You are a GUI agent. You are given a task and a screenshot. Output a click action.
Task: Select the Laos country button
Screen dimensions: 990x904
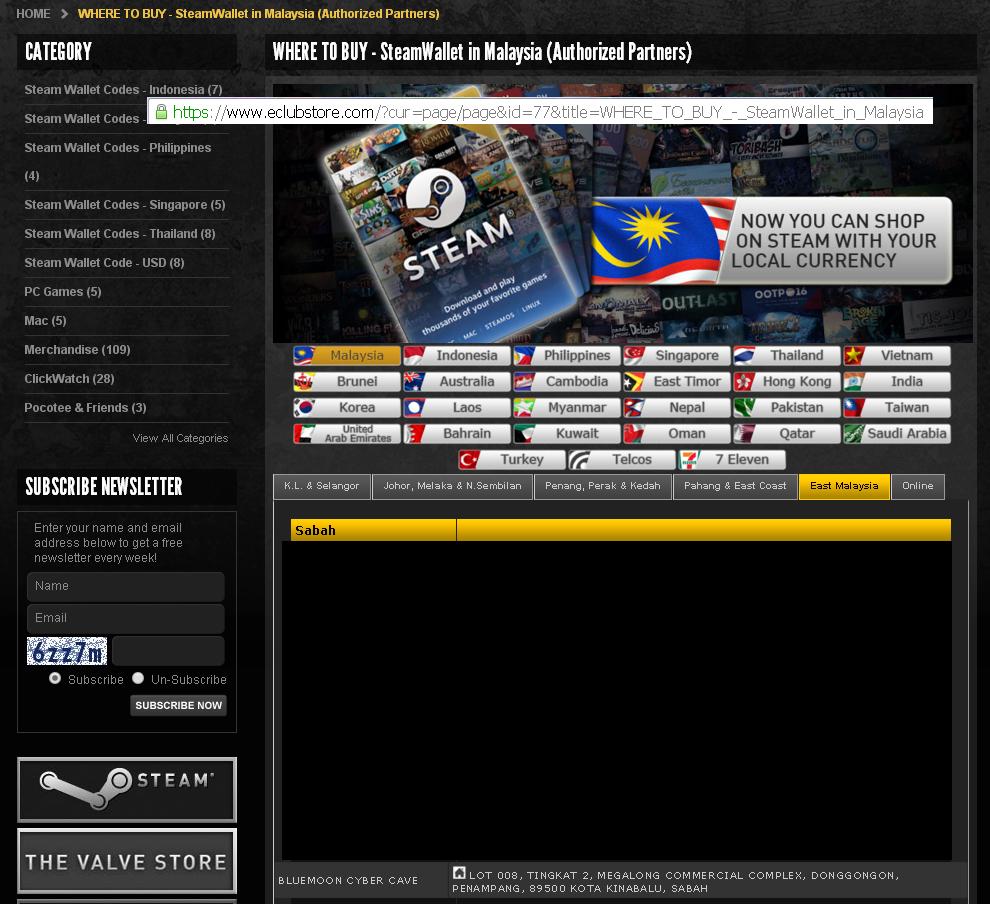click(x=456, y=408)
